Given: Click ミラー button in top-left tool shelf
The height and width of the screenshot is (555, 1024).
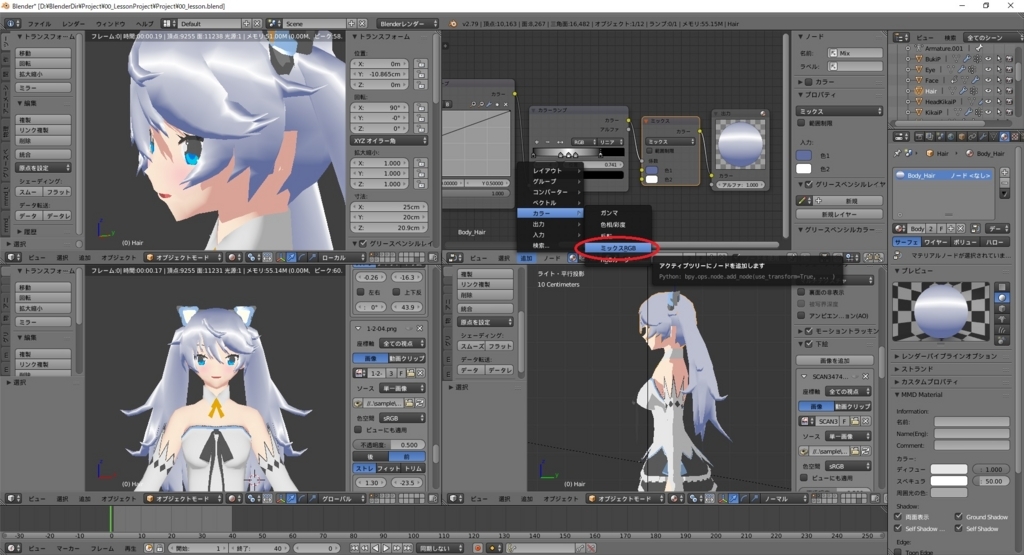Looking at the screenshot, I should [44, 87].
